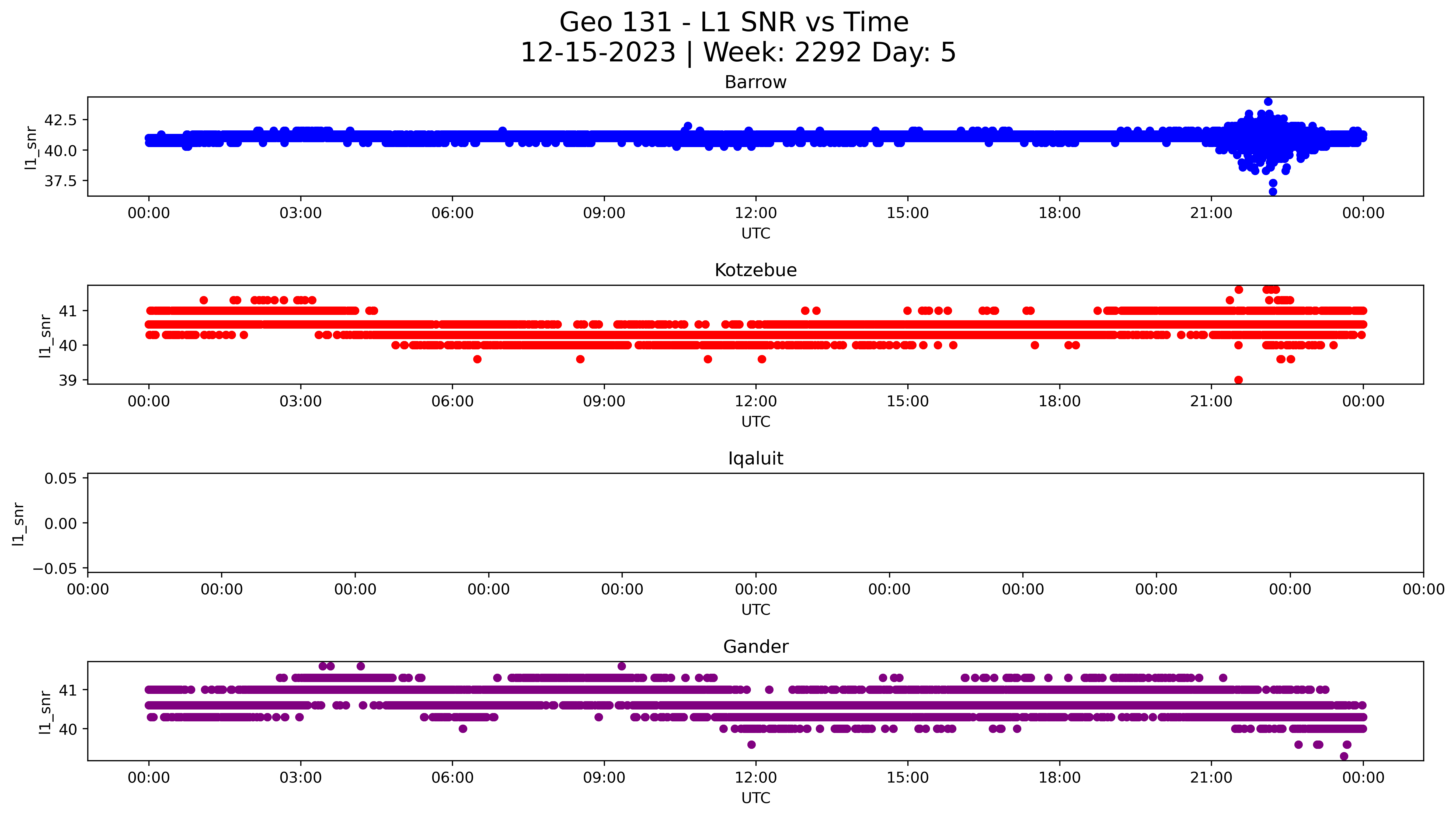Click the '06:00' x-tick on Gander plot
Image resolution: width=1456 pixels, height=817 pixels.
click(x=452, y=778)
